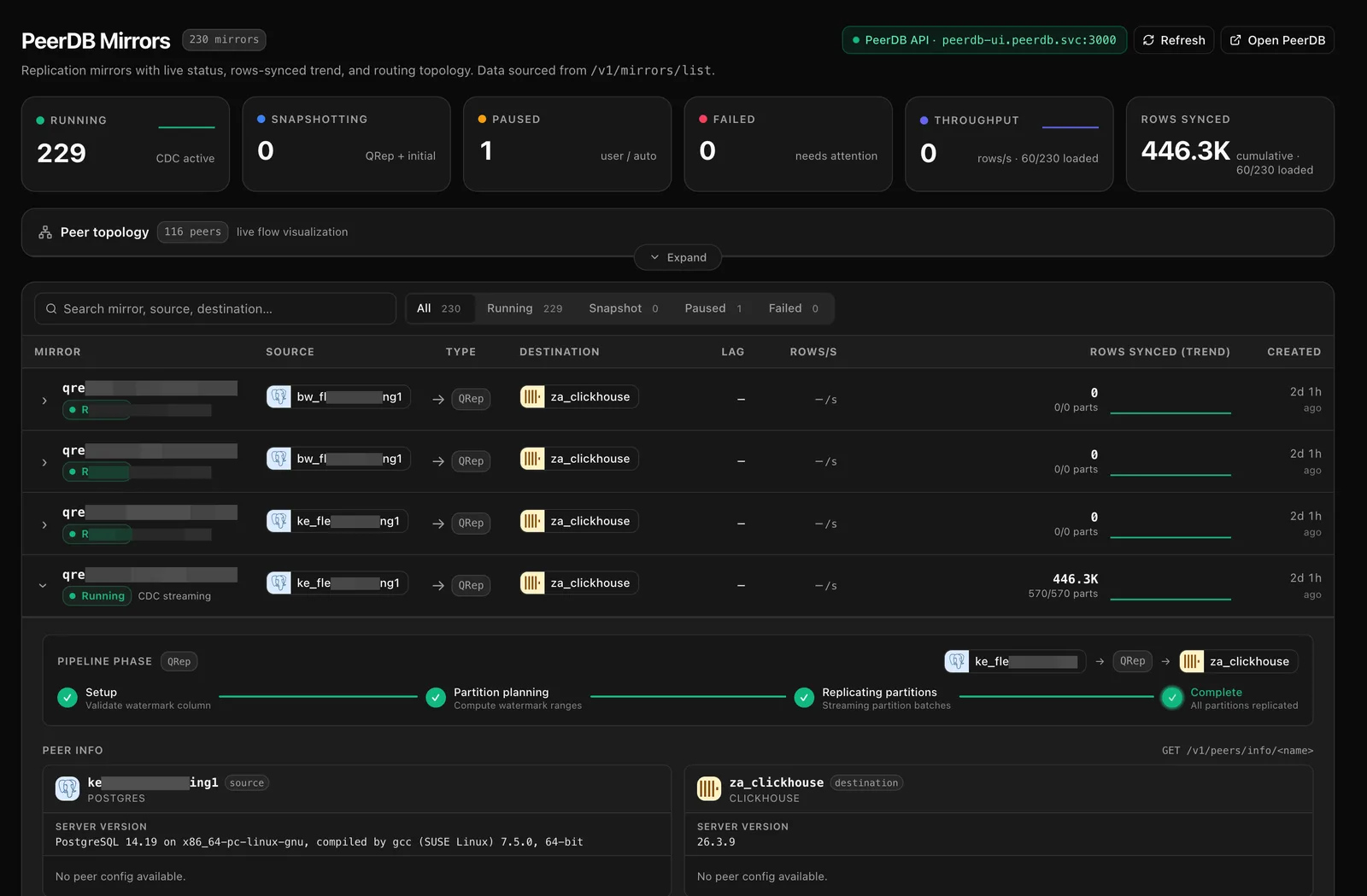Click the Setup phase checkmark icon
The height and width of the screenshot is (896, 1367).
click(67, 698)
